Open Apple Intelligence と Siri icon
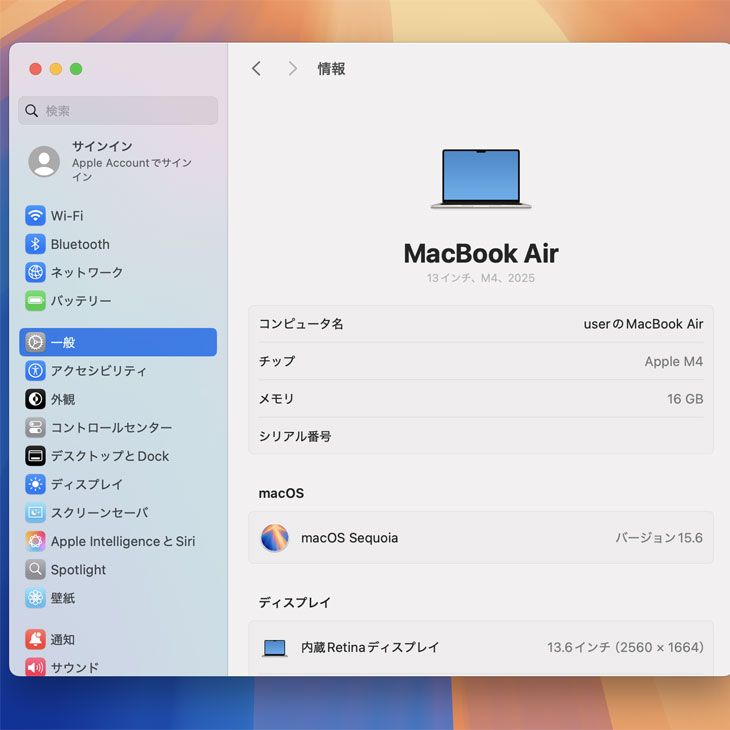The width and height of the screenshot is (730, 730). coord(35,541)
